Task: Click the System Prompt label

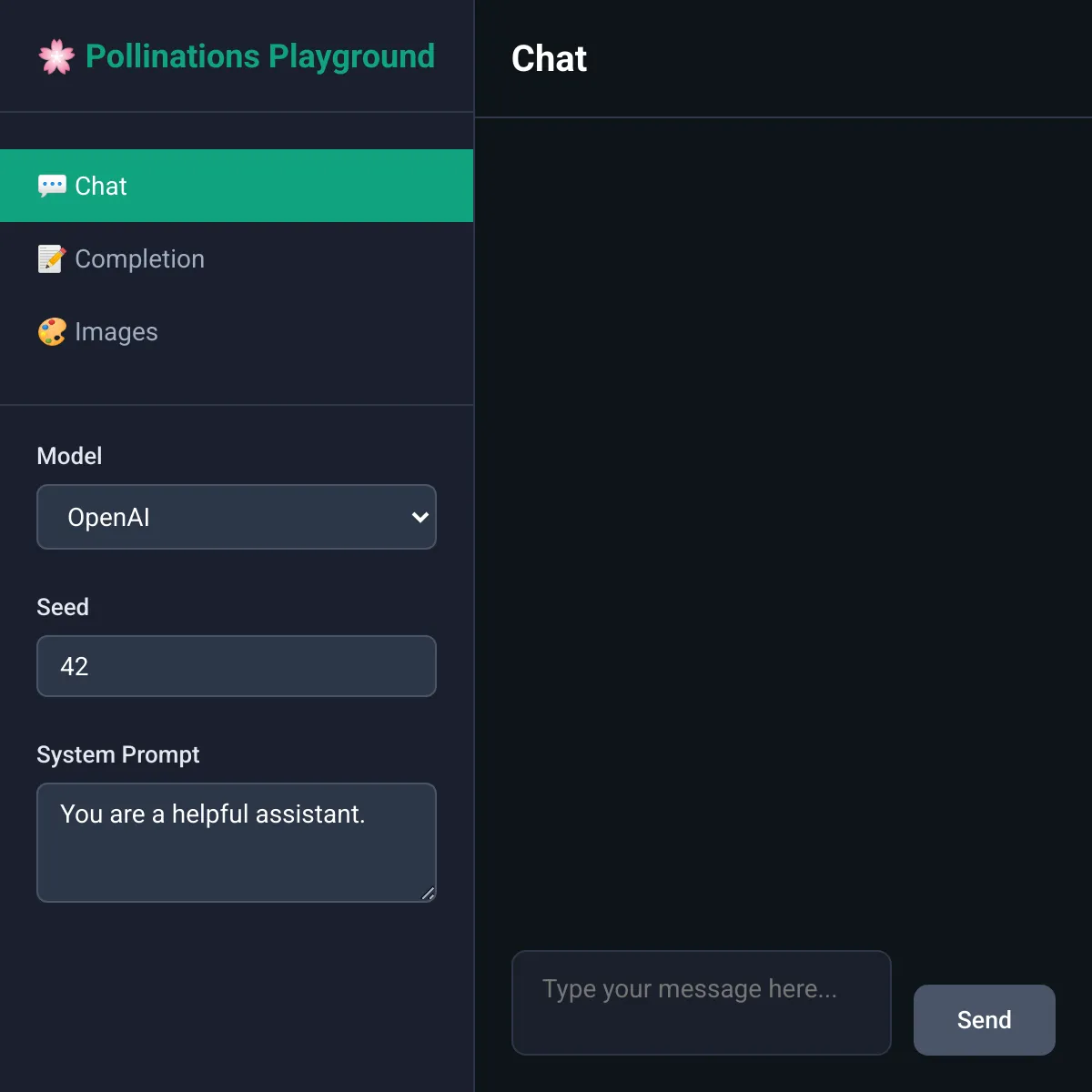Action: point(118,754)
